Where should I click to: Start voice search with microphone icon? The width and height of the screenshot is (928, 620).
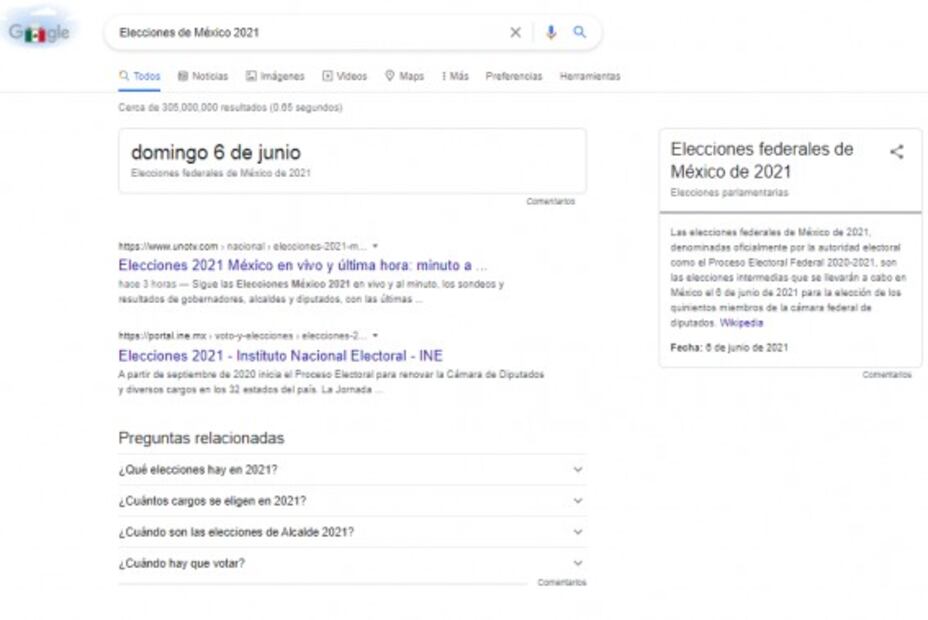pos(550,33)
